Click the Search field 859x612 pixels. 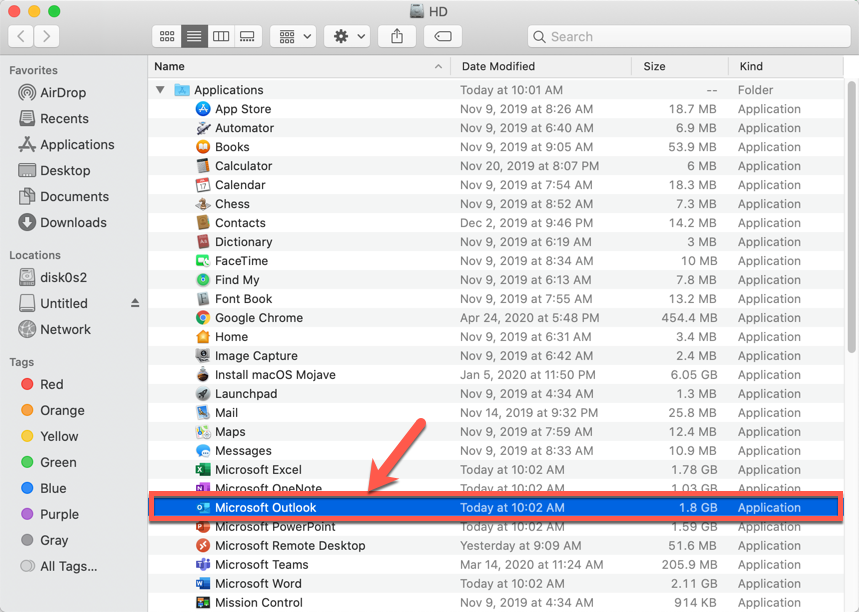coord(690,36)
